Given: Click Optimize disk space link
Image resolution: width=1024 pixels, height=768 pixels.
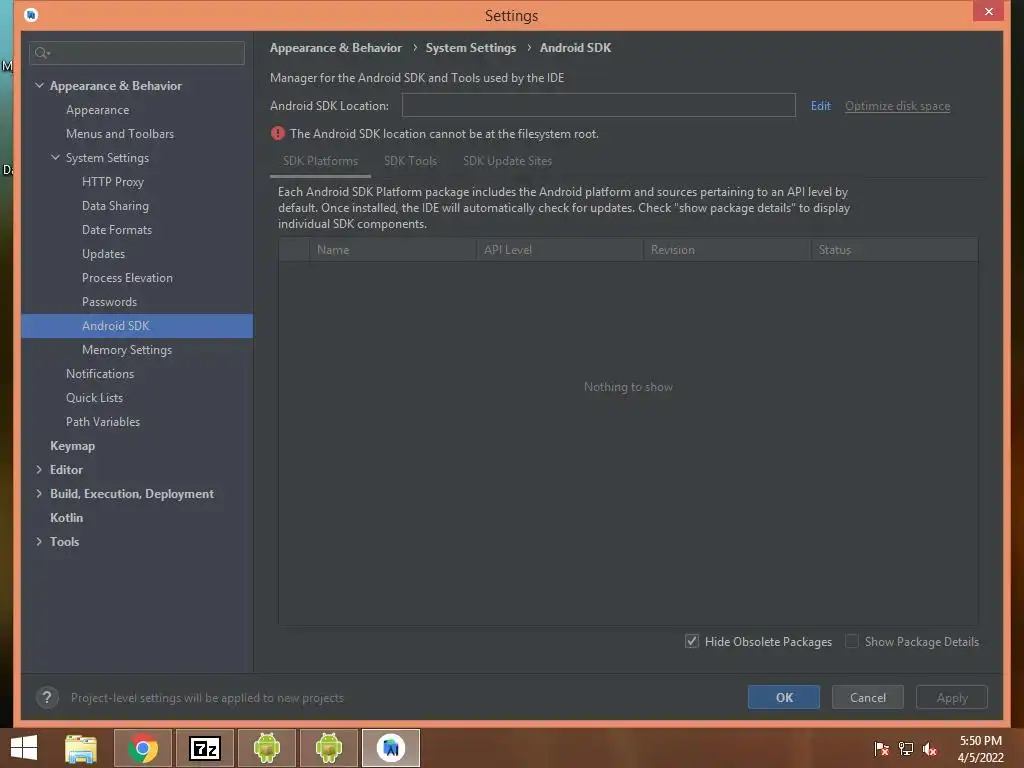Looking at the screenshot, I should 897,106.
